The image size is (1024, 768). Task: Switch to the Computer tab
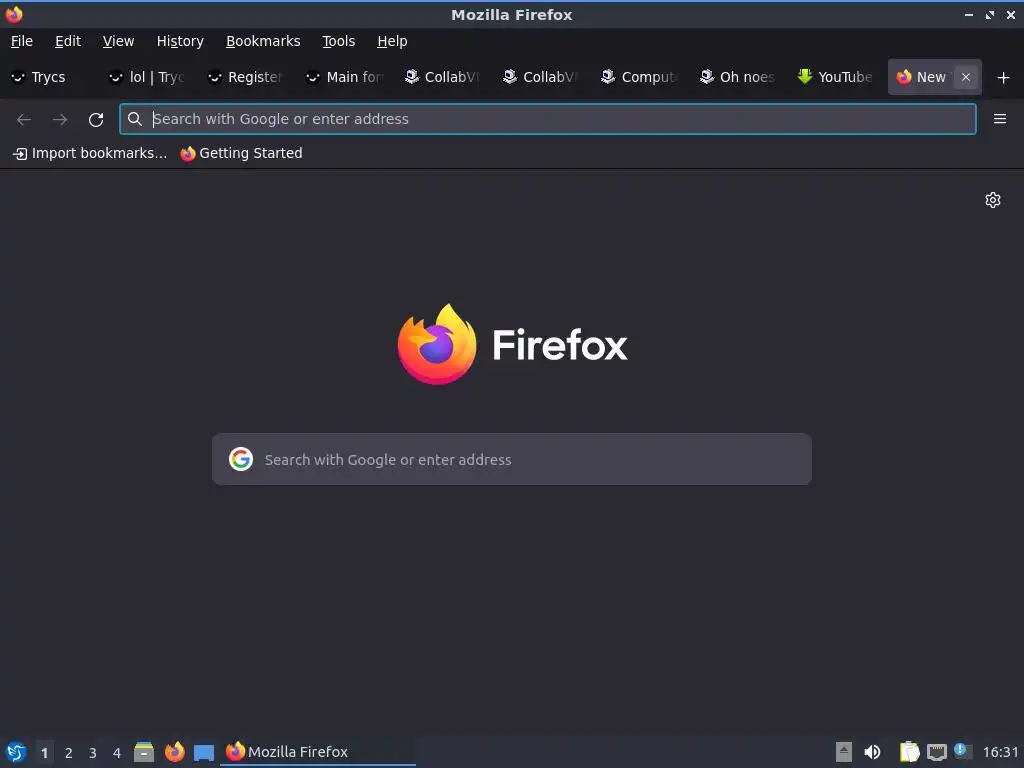[641, 77]
